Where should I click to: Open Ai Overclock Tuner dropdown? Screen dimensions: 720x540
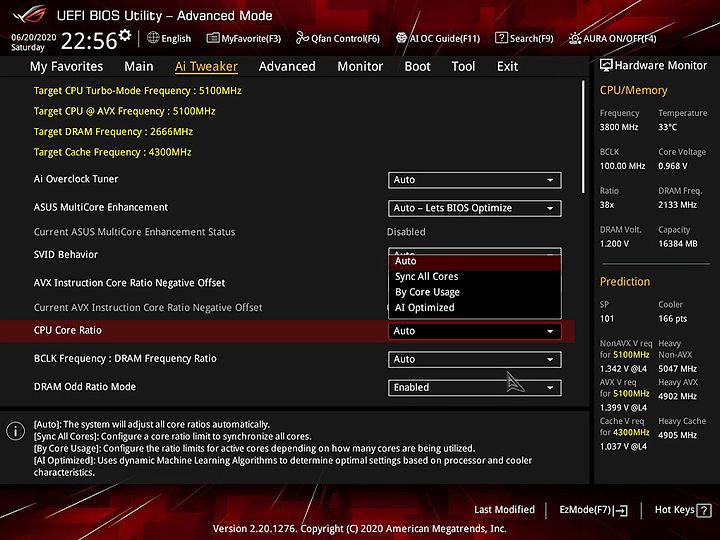pos(474,180)
